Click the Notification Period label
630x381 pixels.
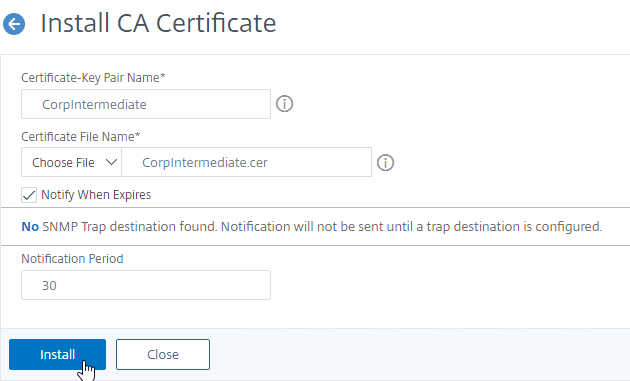click(x=72, y=258)
